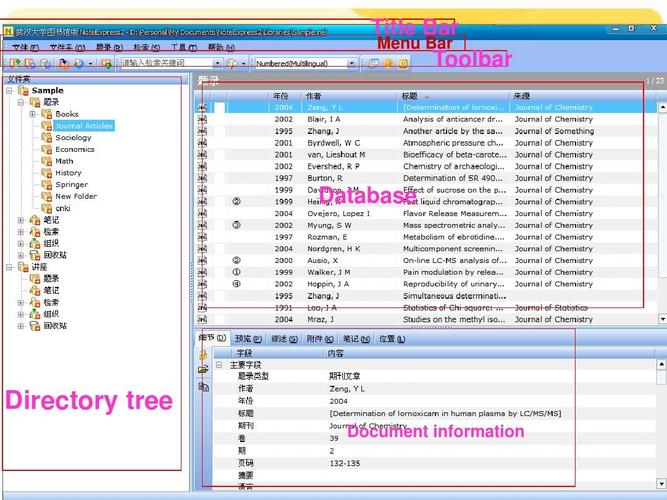Viewport: 667px width, 500px height.
Task: Click the monitor icon right of style box
Action: tap(373, 63)
